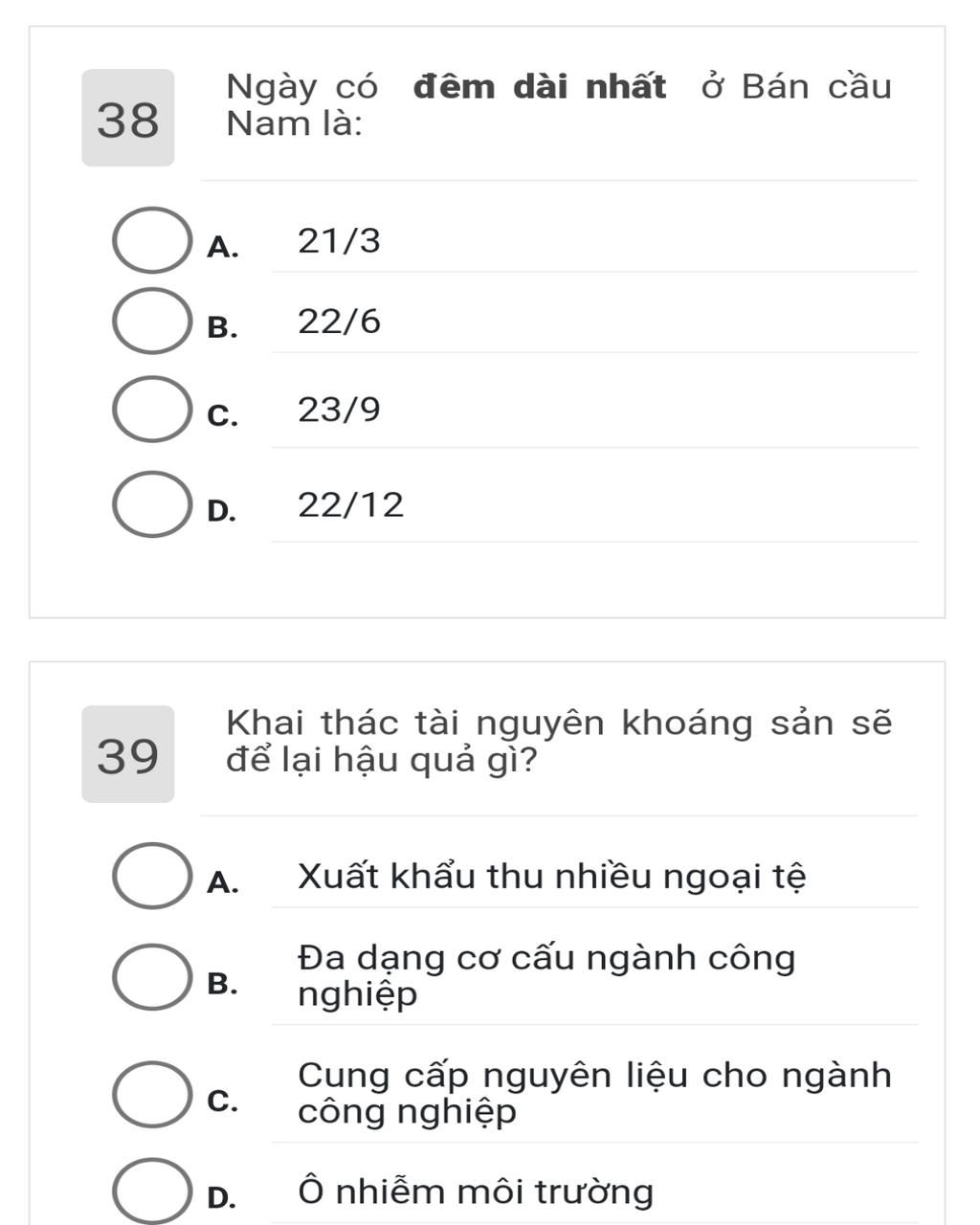980x1225 pixels.
Task: Click the 'Xuất khẩu thu nhiều ngoại tệ' text
Action: click(551, 877)
